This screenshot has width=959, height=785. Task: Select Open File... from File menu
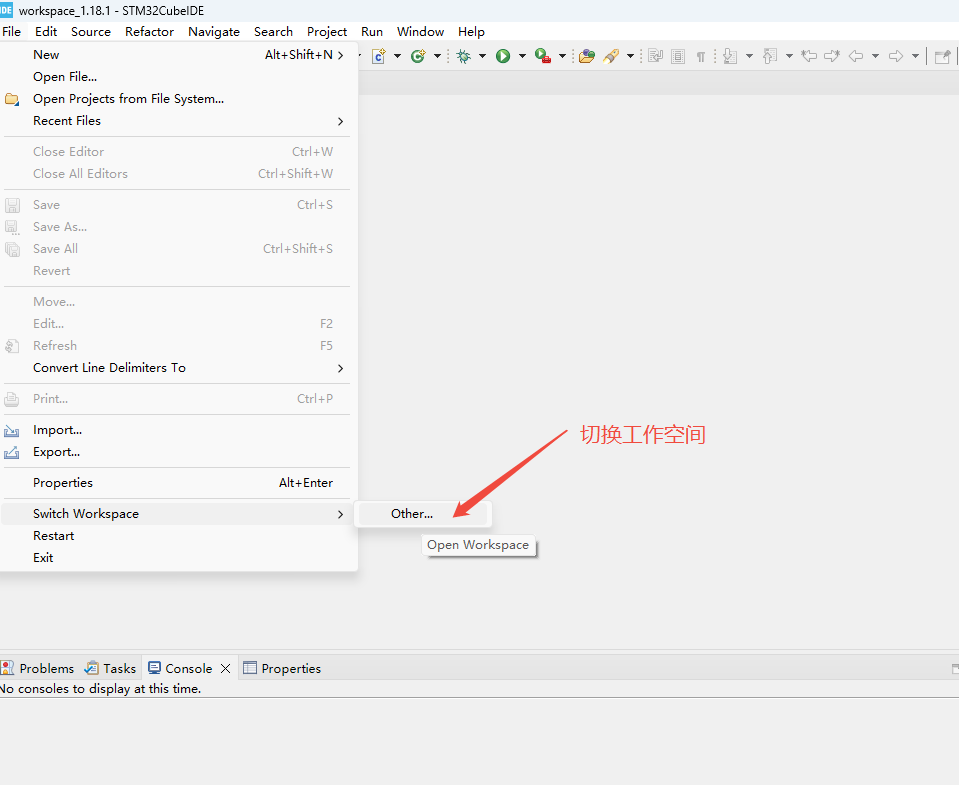[x=177, y=77]
